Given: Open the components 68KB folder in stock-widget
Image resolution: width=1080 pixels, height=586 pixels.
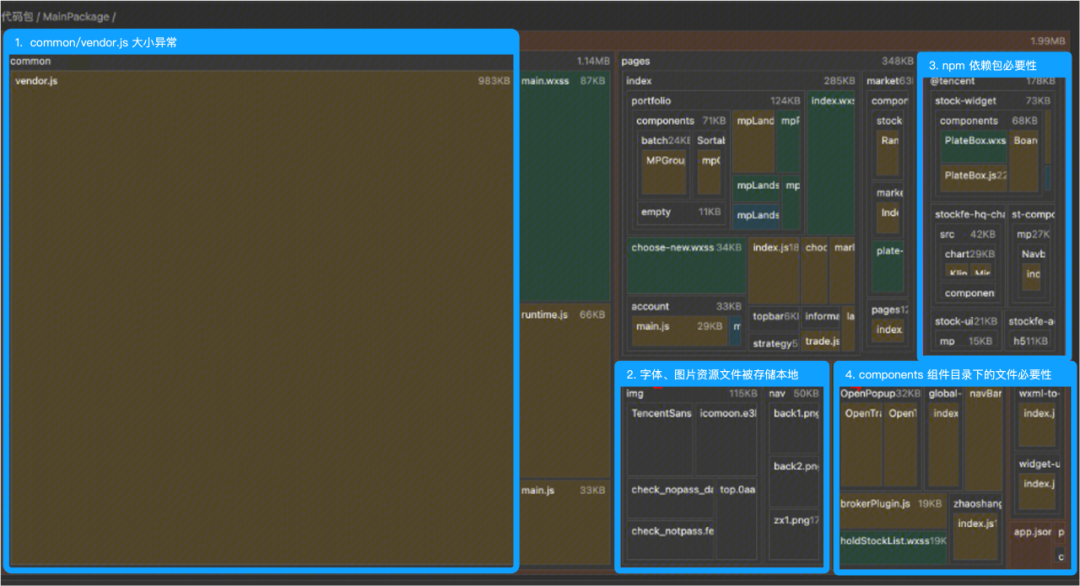Looking at the screenshot, I should tap(988, 121).
